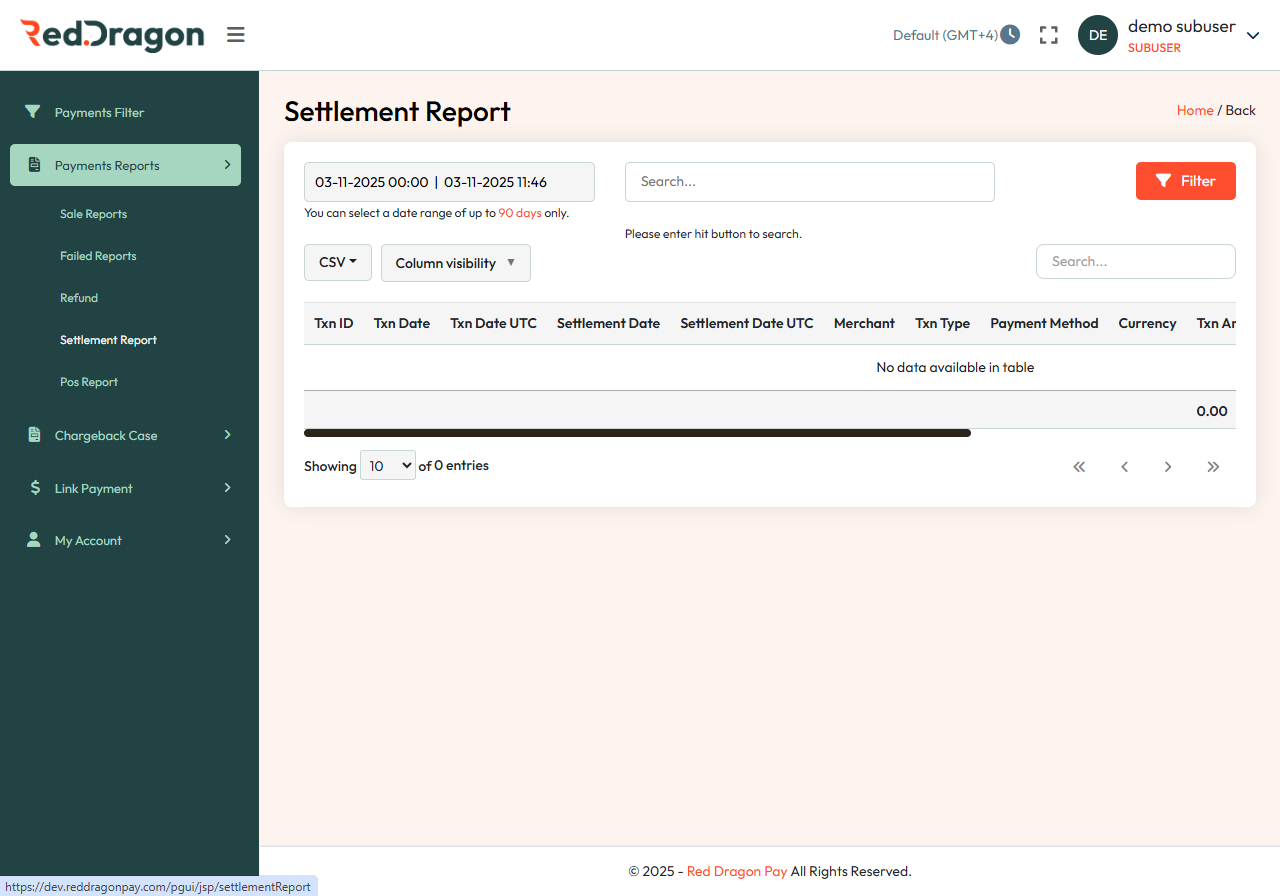Viewport: 1280px width, 896px height.
Task: Jump to last page with double-chevron icon
Action: 1213,466
